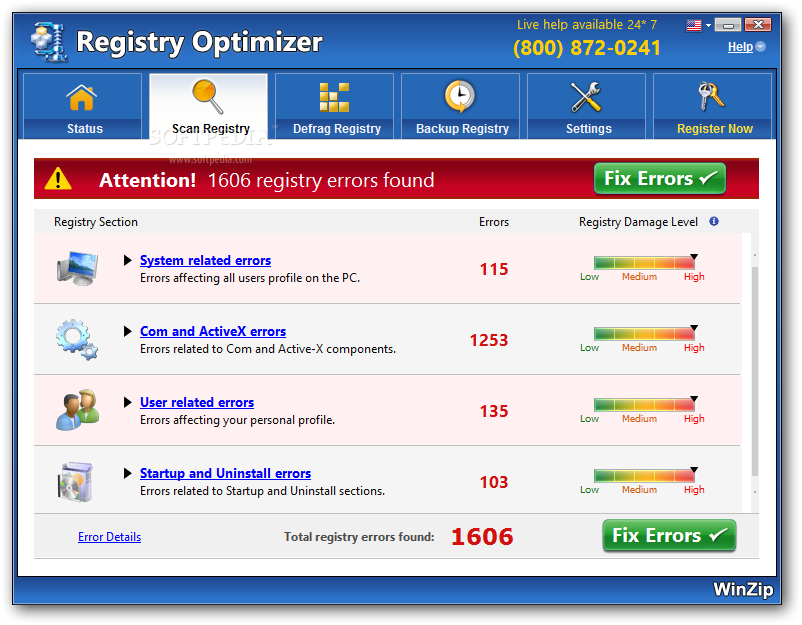Switch to the Status tab
Viewport: 802px width, 625px height.
(x=82, y=106)
